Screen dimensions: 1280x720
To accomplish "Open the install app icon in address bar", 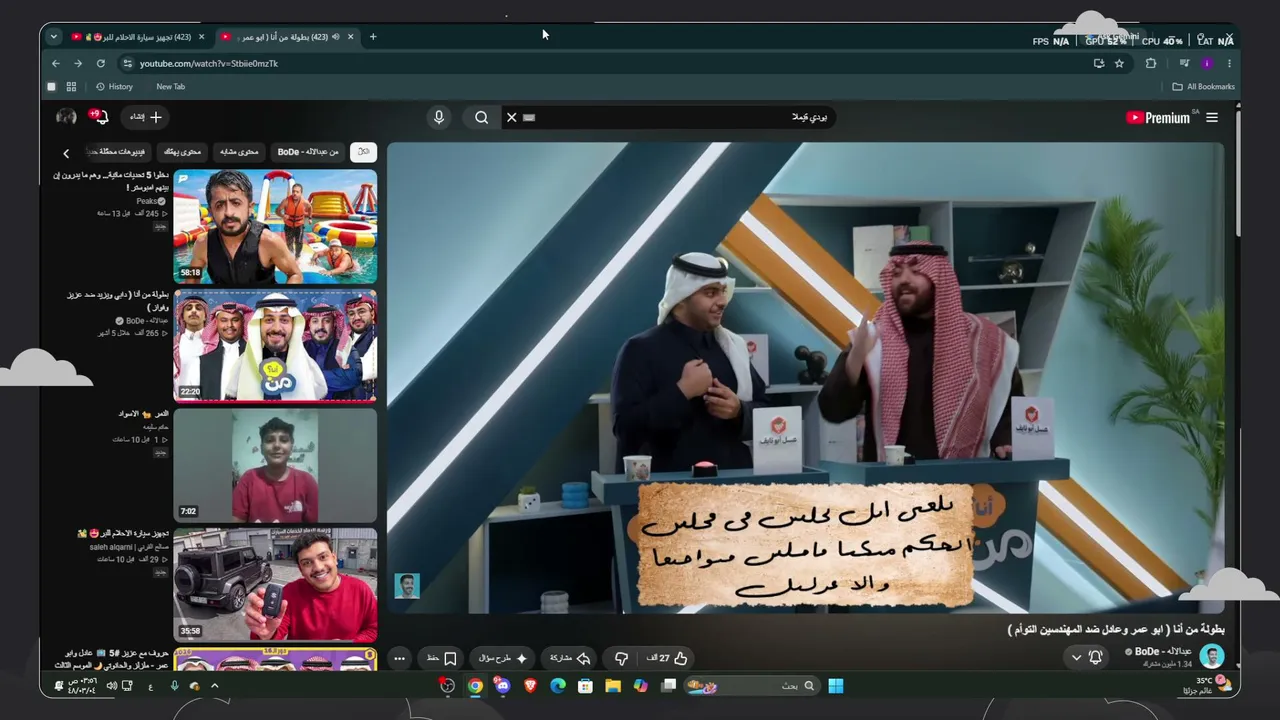I will 1099,63.
